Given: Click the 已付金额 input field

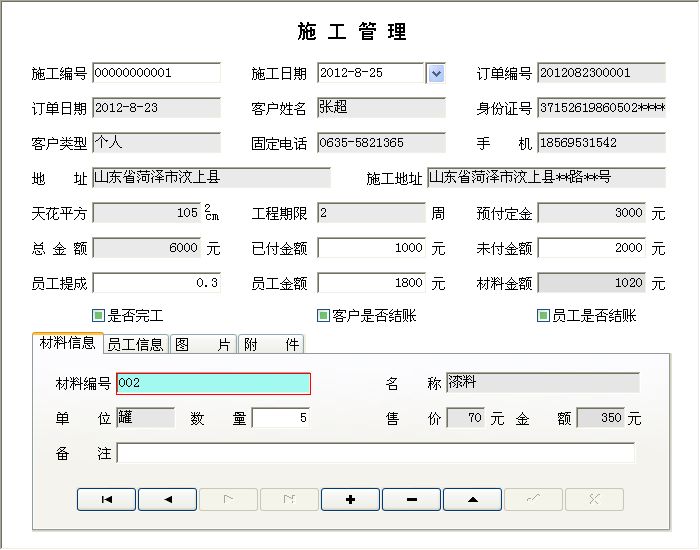Looking at the screenshot, I should pos(371,247).
